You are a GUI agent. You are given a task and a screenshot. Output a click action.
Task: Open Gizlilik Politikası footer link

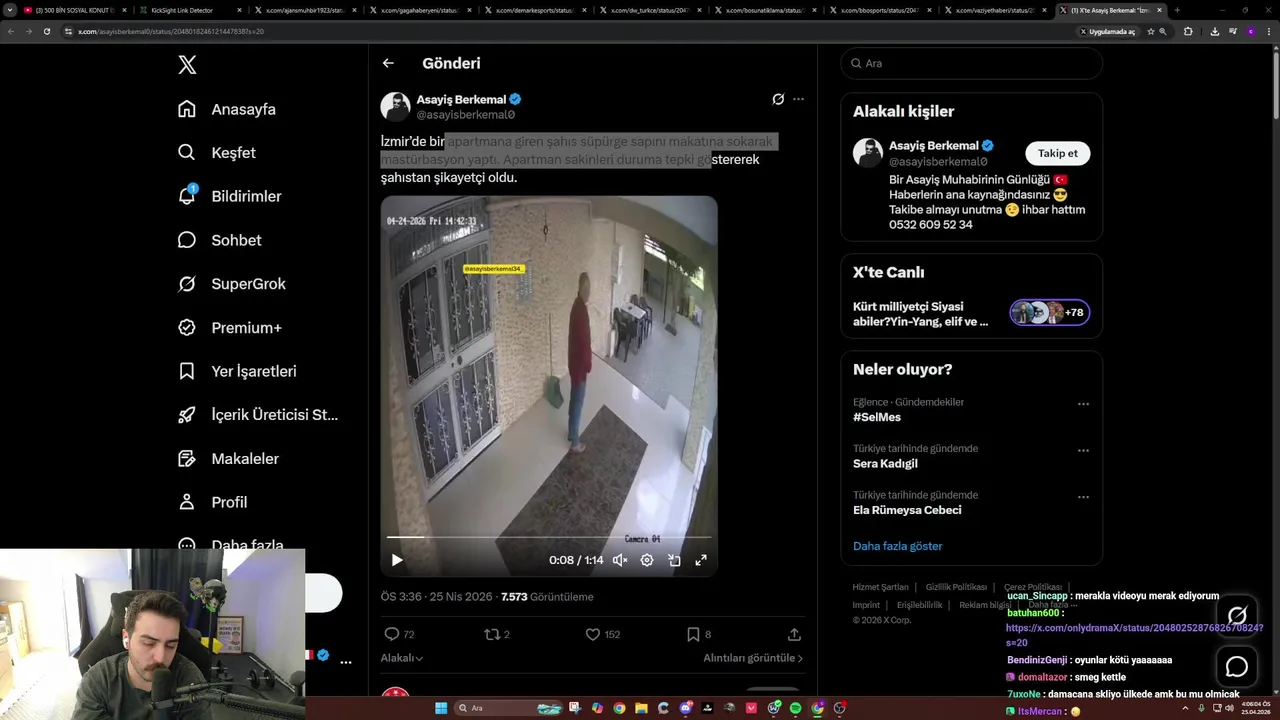pos(956,587)
